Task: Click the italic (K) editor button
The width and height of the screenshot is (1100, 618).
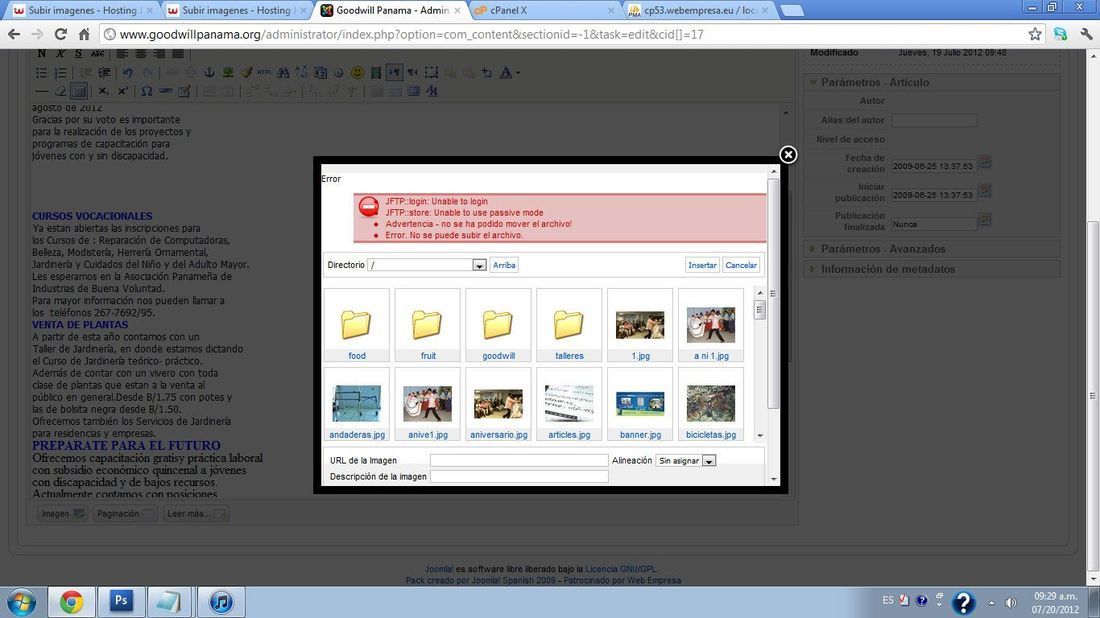Action: pos(60,53)
